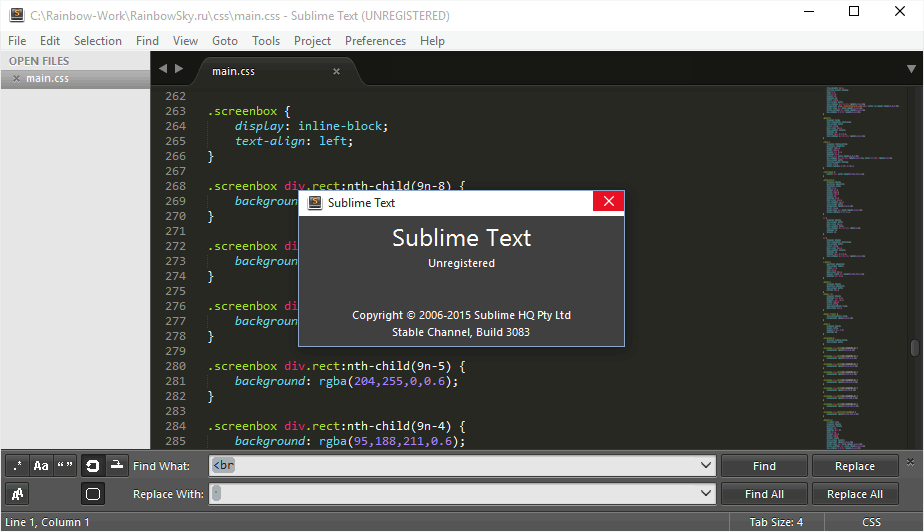Click the Replace button
The height and width of the screenshot is (532, 924).
[855, 466]
